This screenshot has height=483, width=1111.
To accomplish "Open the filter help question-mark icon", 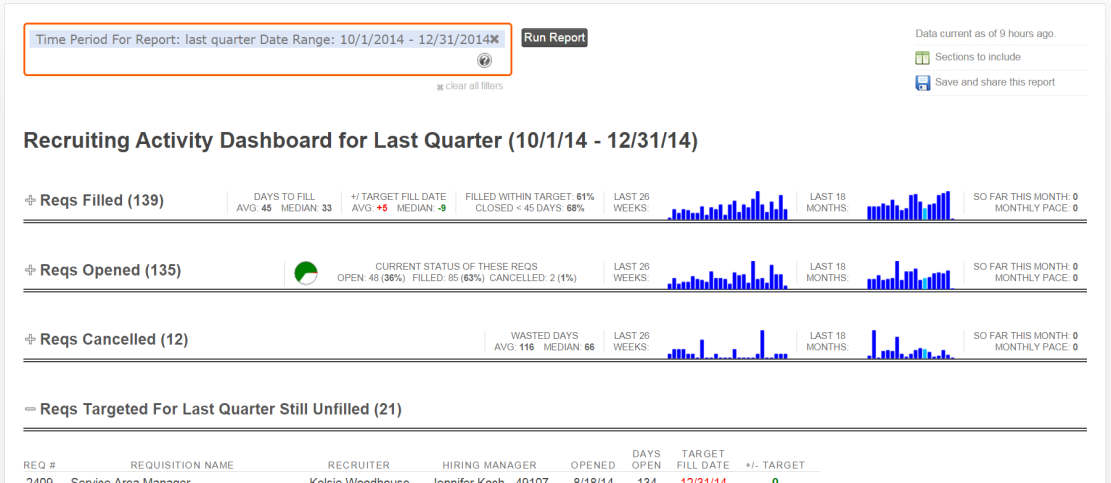I will click(x=485, y=61).
